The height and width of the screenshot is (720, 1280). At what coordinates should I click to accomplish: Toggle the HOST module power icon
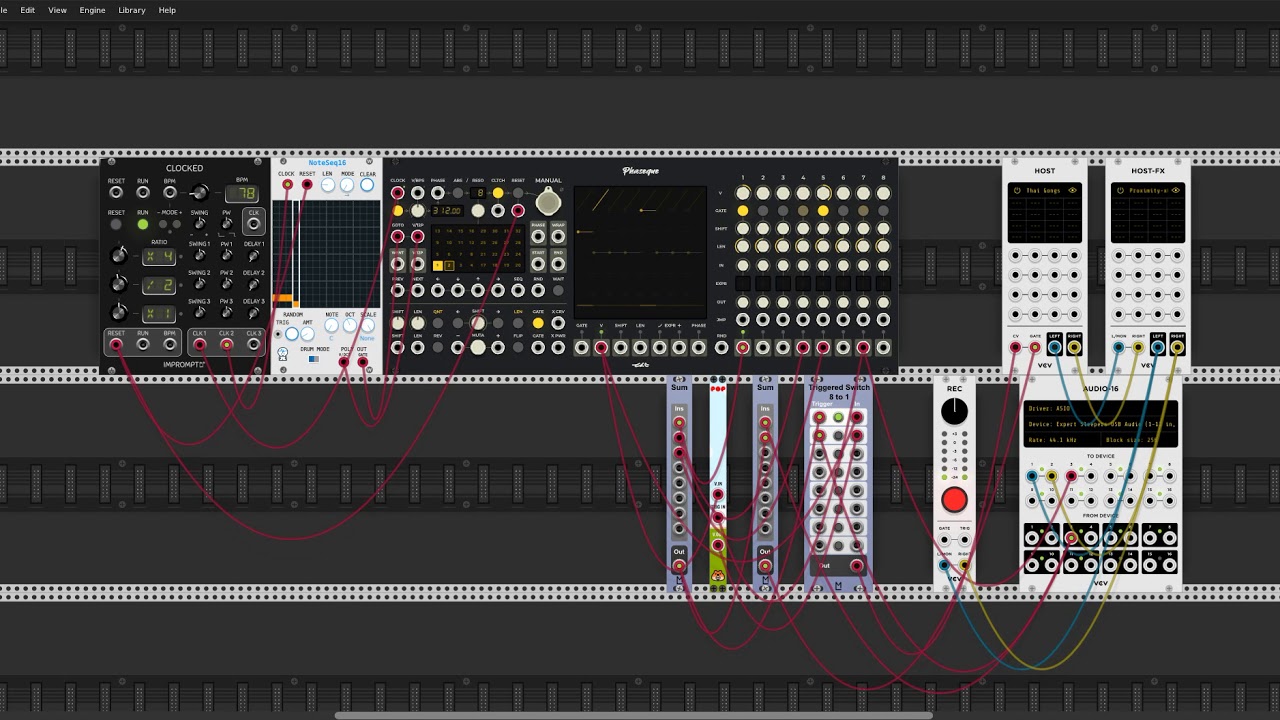(1017, 190)
